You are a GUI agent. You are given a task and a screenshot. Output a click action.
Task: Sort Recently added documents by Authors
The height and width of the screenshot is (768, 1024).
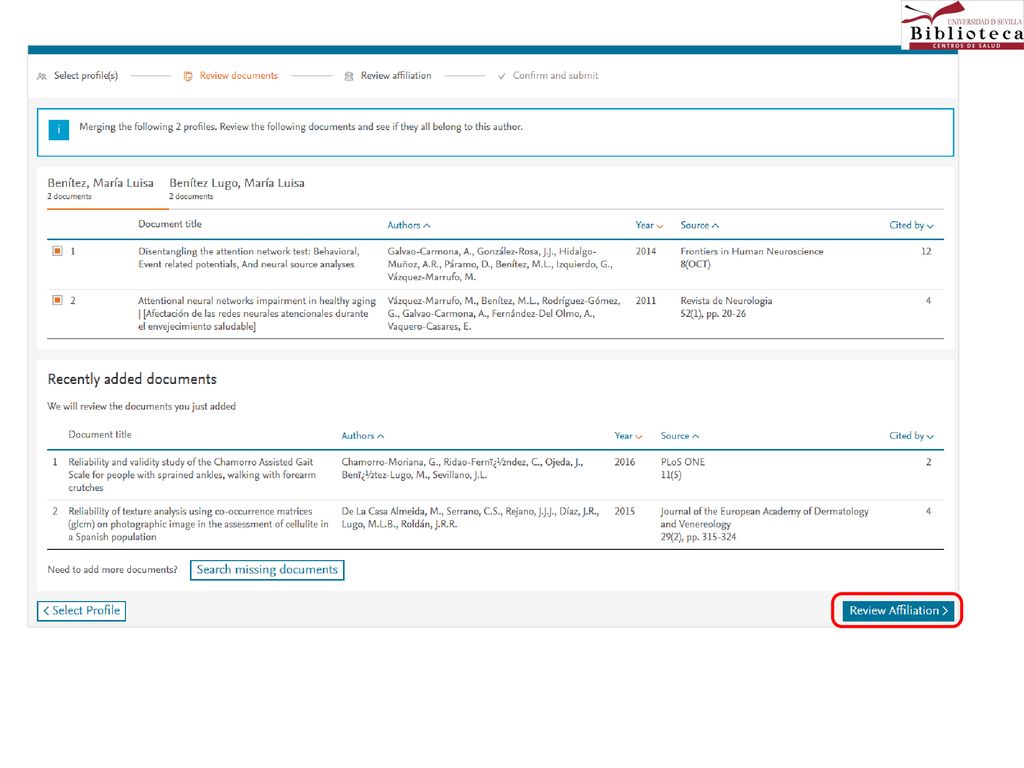point(362,436)
